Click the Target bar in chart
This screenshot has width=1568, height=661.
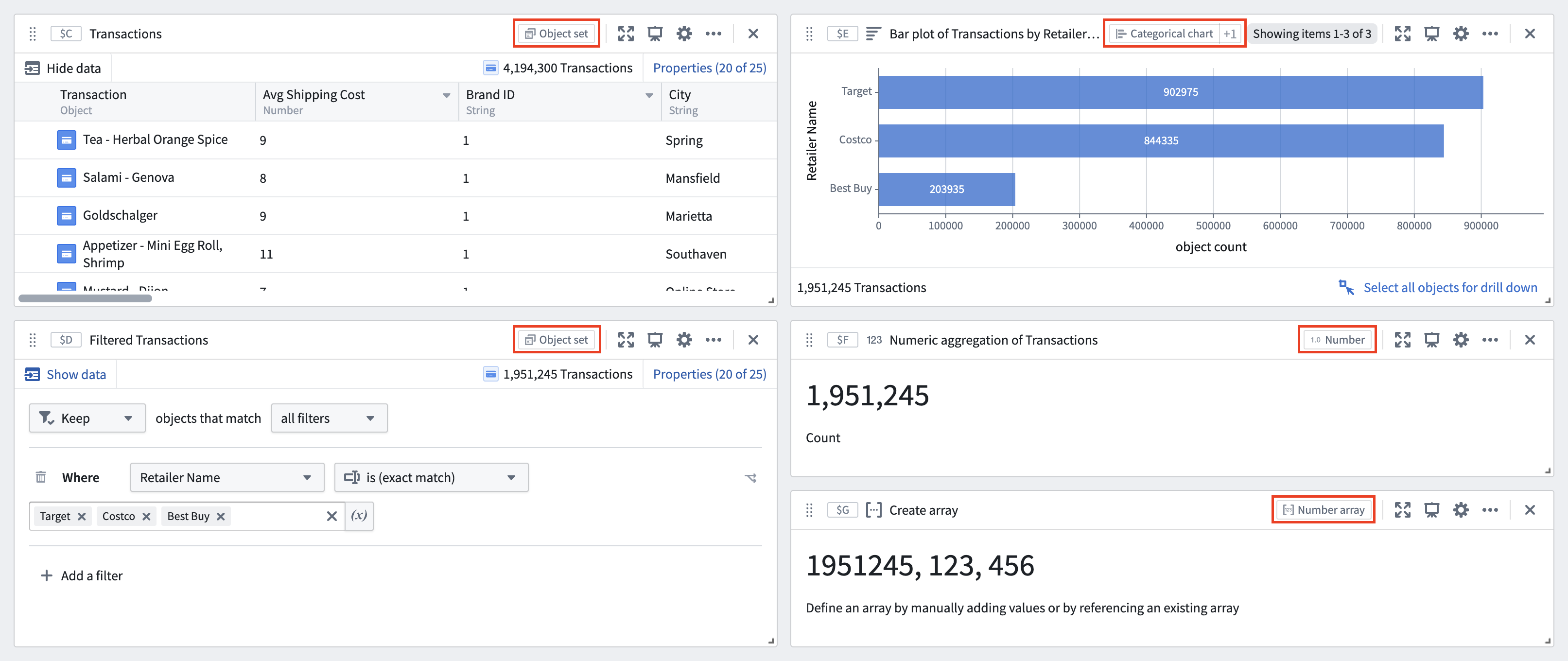tap(1180, 92)
